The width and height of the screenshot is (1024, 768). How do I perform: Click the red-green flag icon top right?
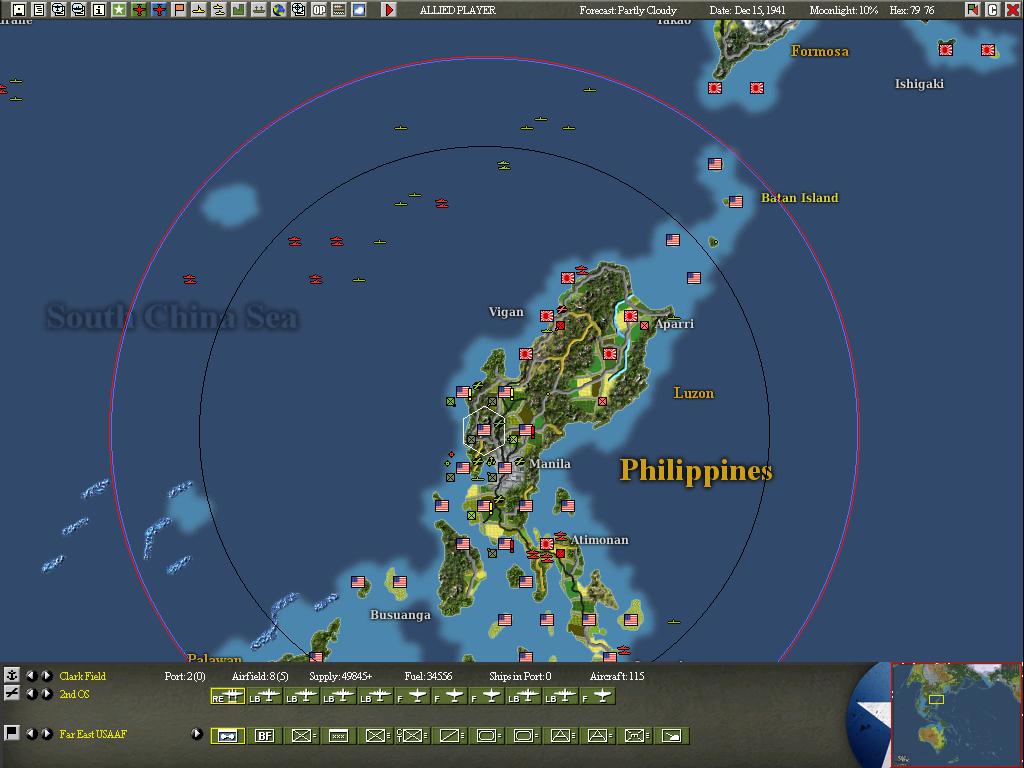click(972, 9)
